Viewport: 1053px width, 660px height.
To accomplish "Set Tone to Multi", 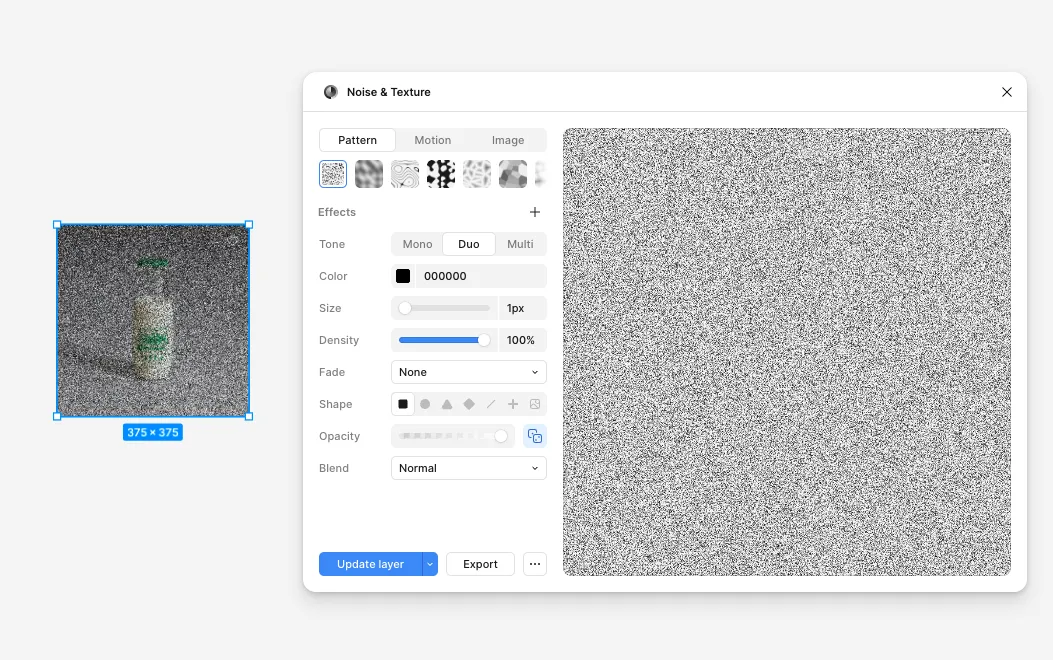I will (520, 244).
